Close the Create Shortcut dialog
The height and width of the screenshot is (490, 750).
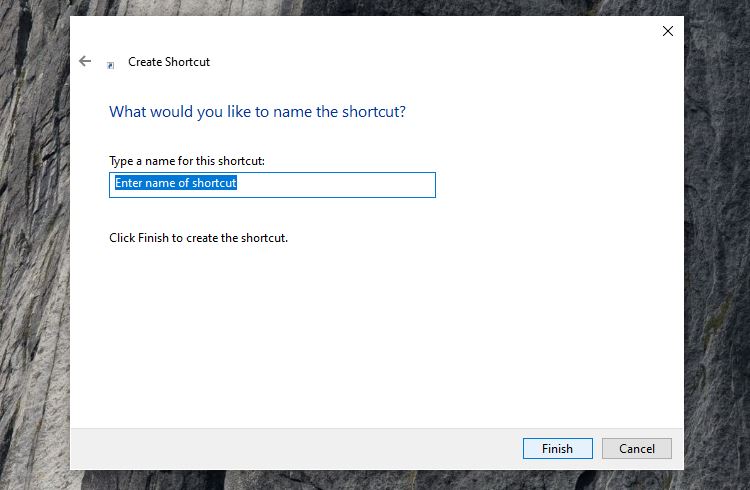pyautogui.click(x=668, y=31)
